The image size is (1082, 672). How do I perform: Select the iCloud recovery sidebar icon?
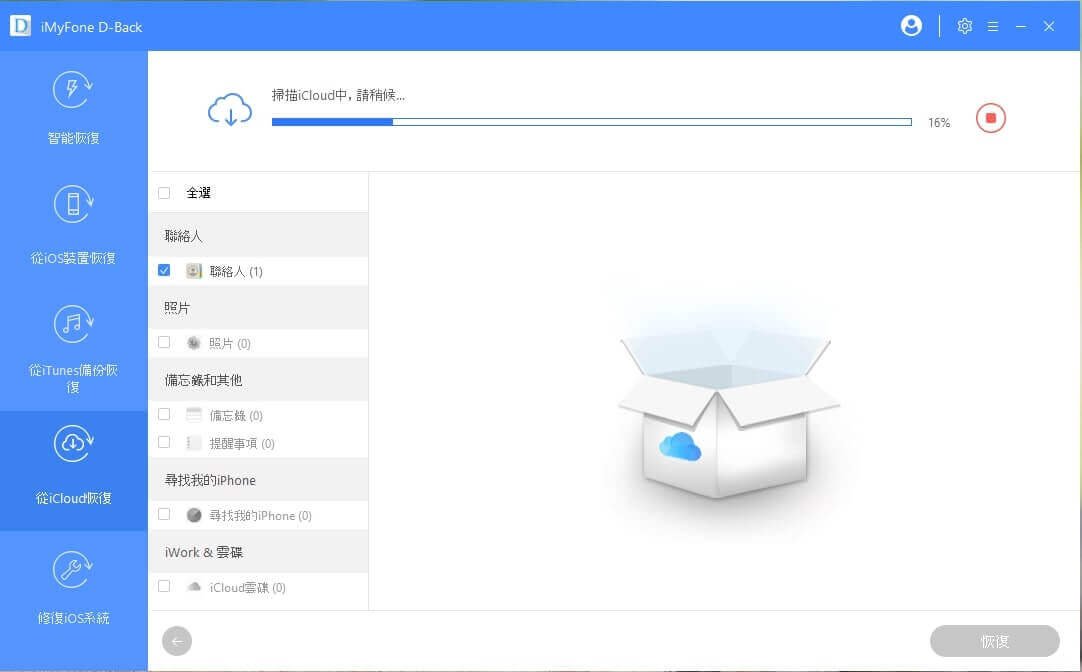tap(73, 443)
